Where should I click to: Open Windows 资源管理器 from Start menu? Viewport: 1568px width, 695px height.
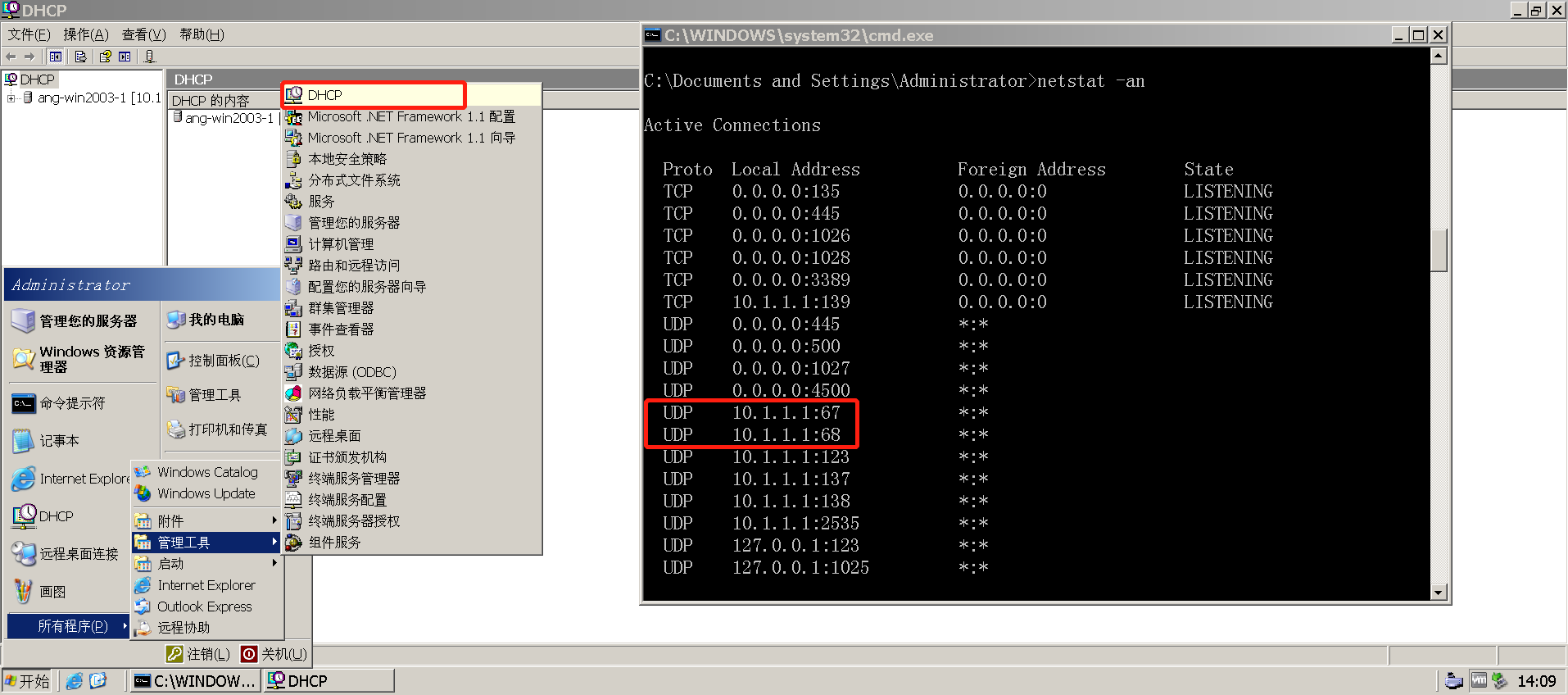click(82, 359)
